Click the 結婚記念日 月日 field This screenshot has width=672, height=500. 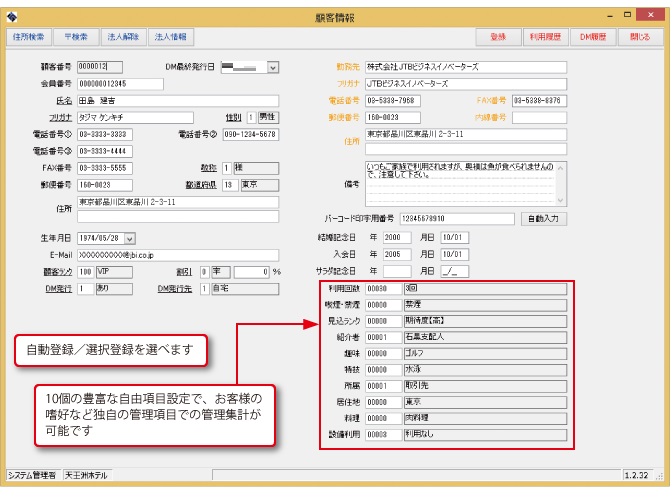[455, 238]
